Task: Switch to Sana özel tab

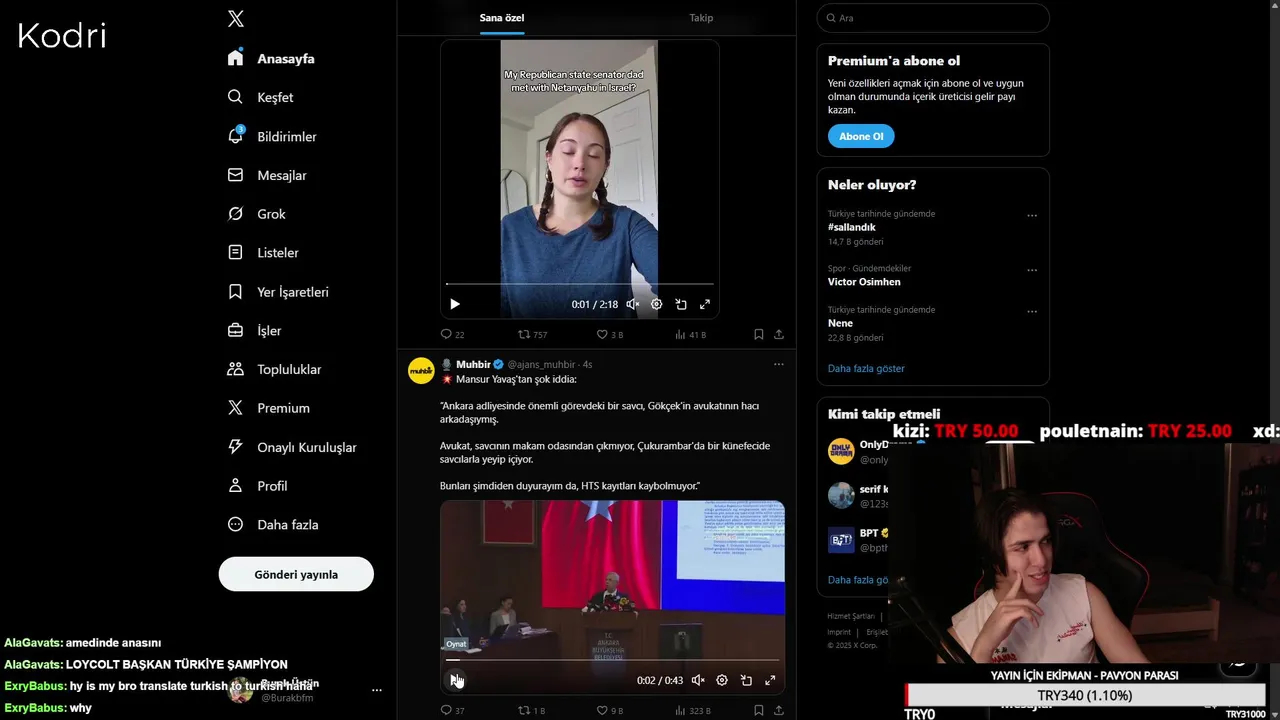Action: pos(502,18)
